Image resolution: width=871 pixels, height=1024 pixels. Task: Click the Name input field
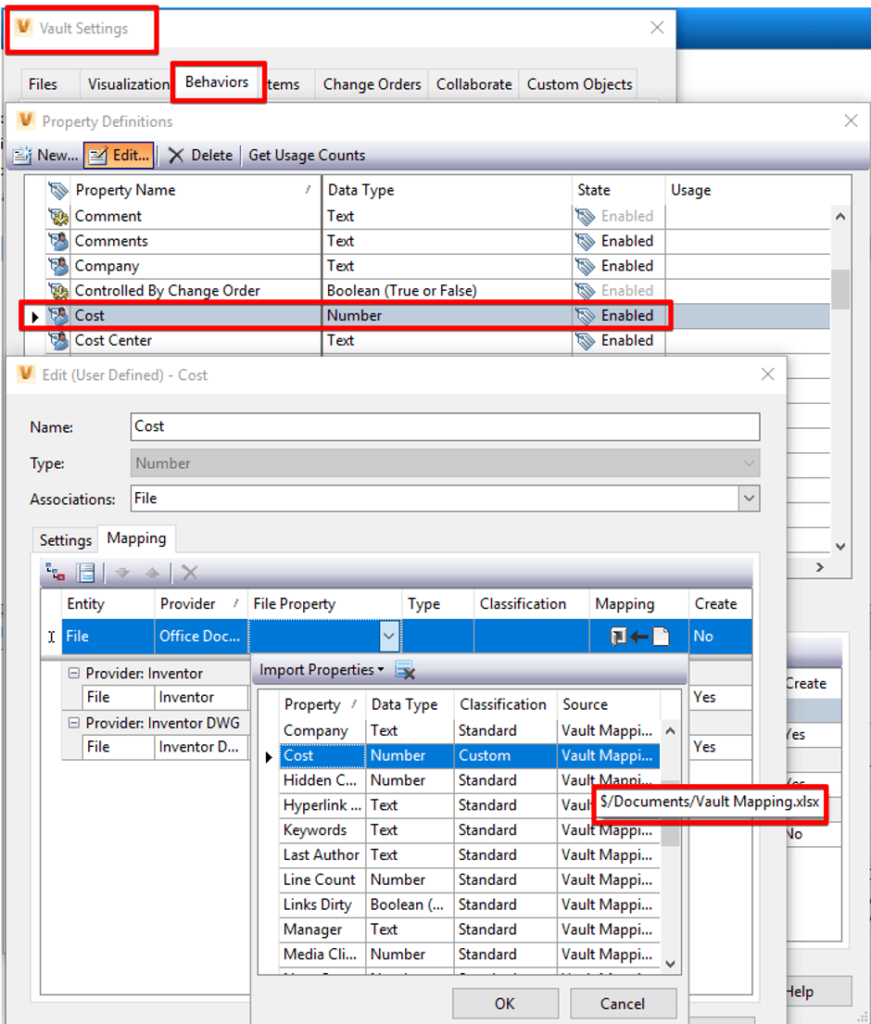click(x=445, y=426)
